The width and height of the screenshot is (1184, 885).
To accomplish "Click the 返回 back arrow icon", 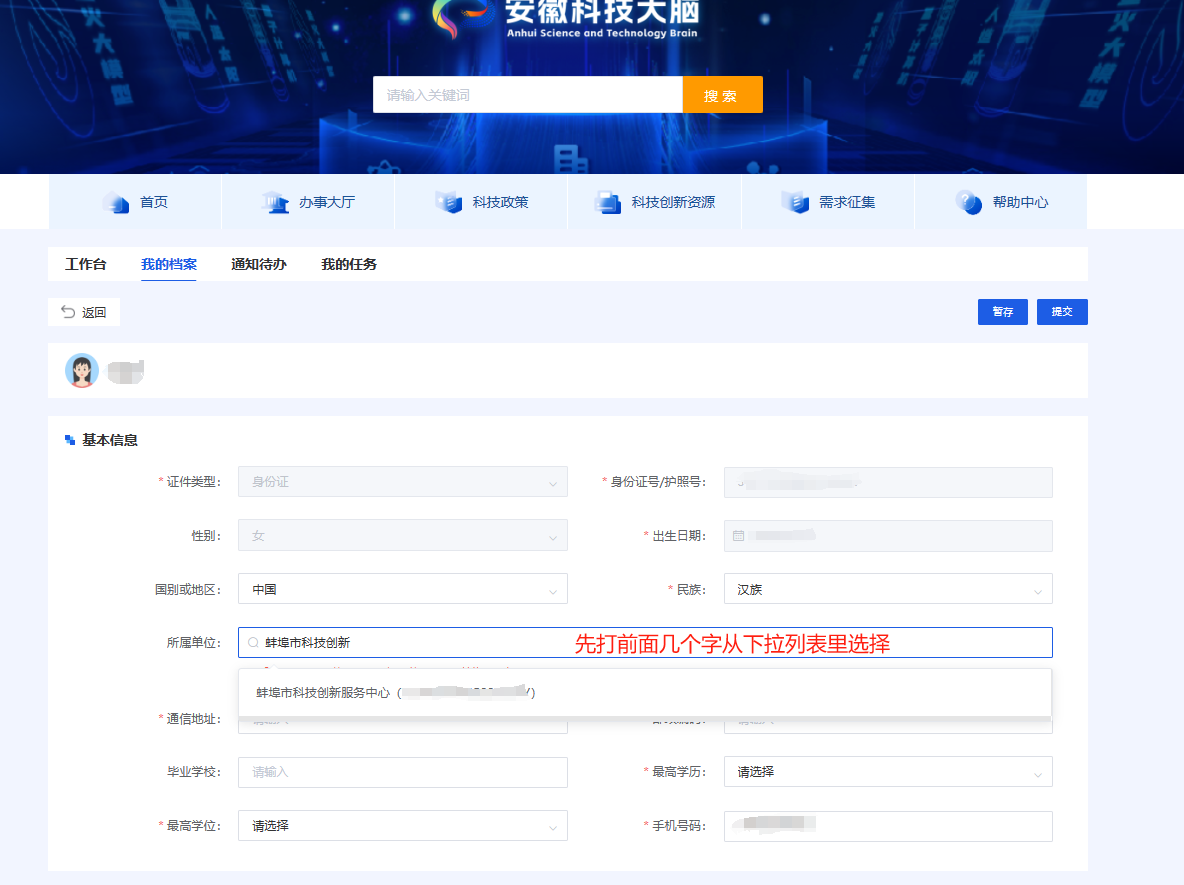I will (68, 312).
